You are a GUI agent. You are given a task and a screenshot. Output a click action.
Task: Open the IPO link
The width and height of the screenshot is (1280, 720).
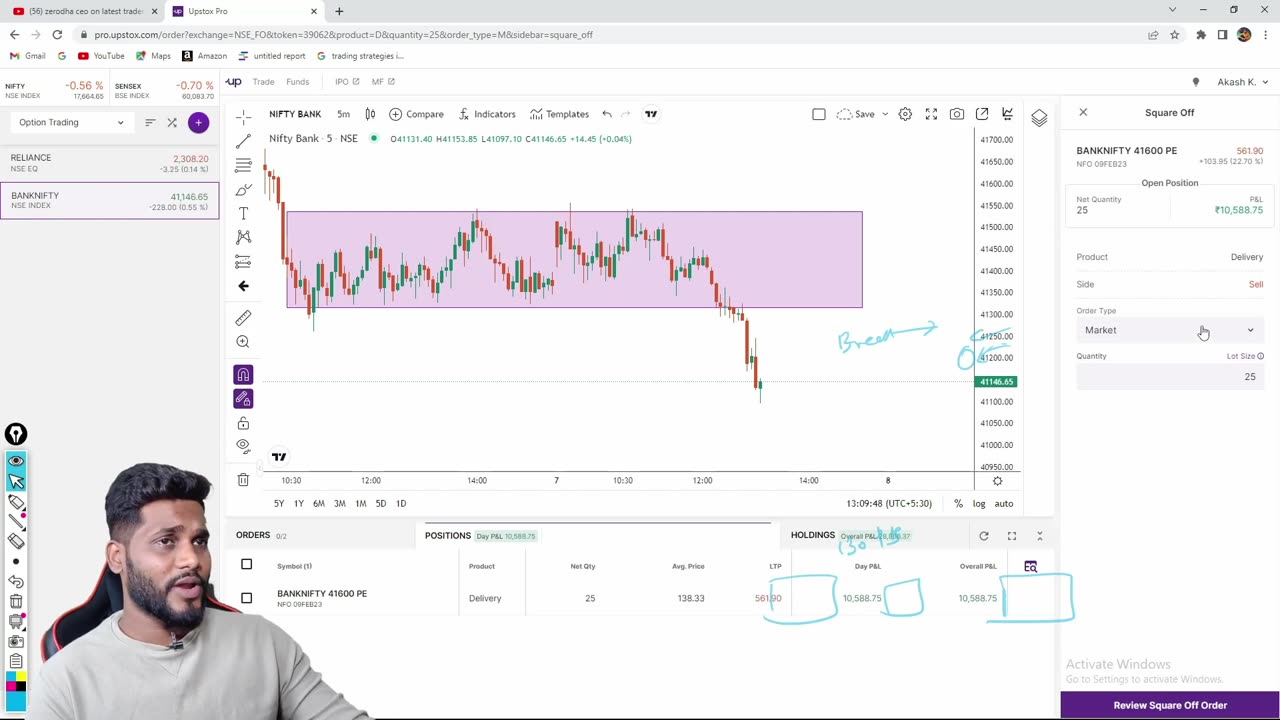(x=347, y=82)
